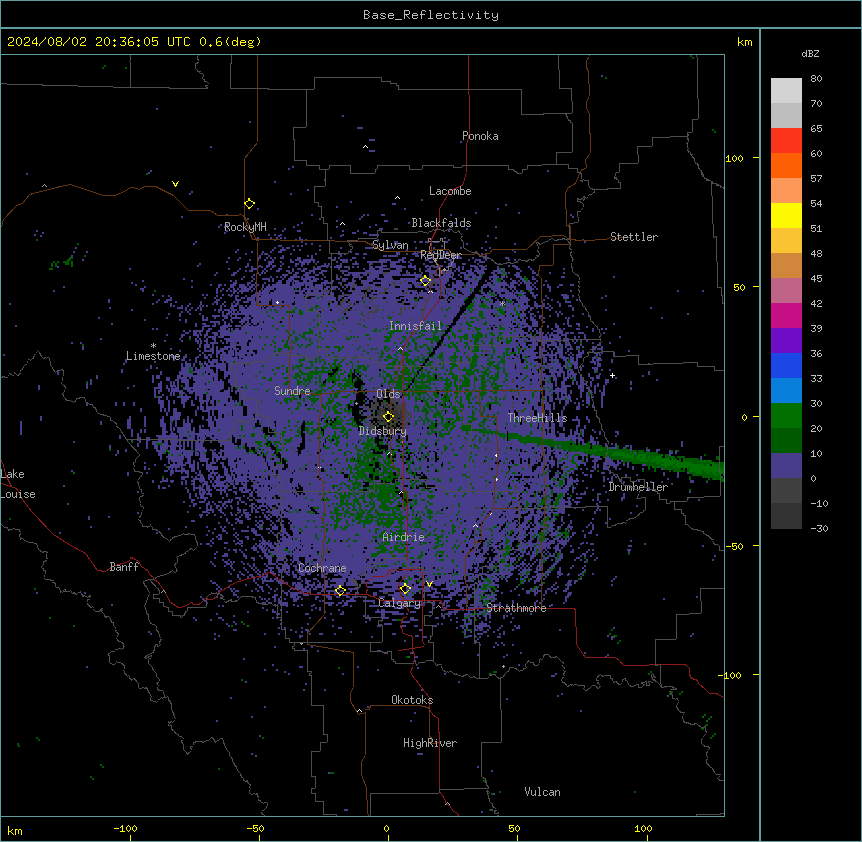
Task: Click the Lacombe town label
Action: [450, 191]
